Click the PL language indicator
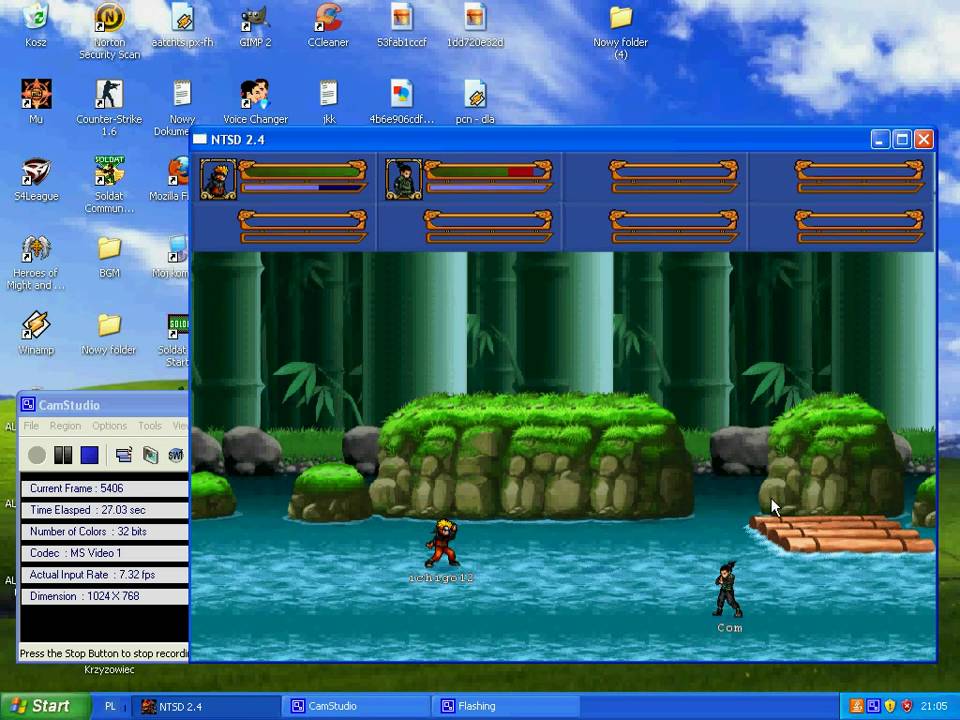 pos(110,706)
